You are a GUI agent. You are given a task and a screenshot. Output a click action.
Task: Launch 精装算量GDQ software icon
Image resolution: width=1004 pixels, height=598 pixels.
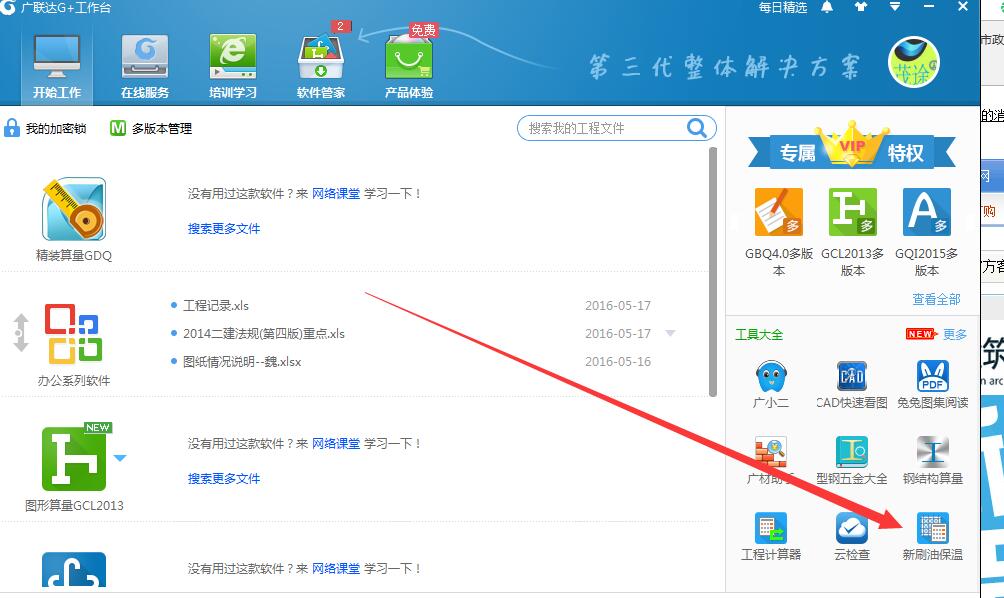(x=74, y=210)
